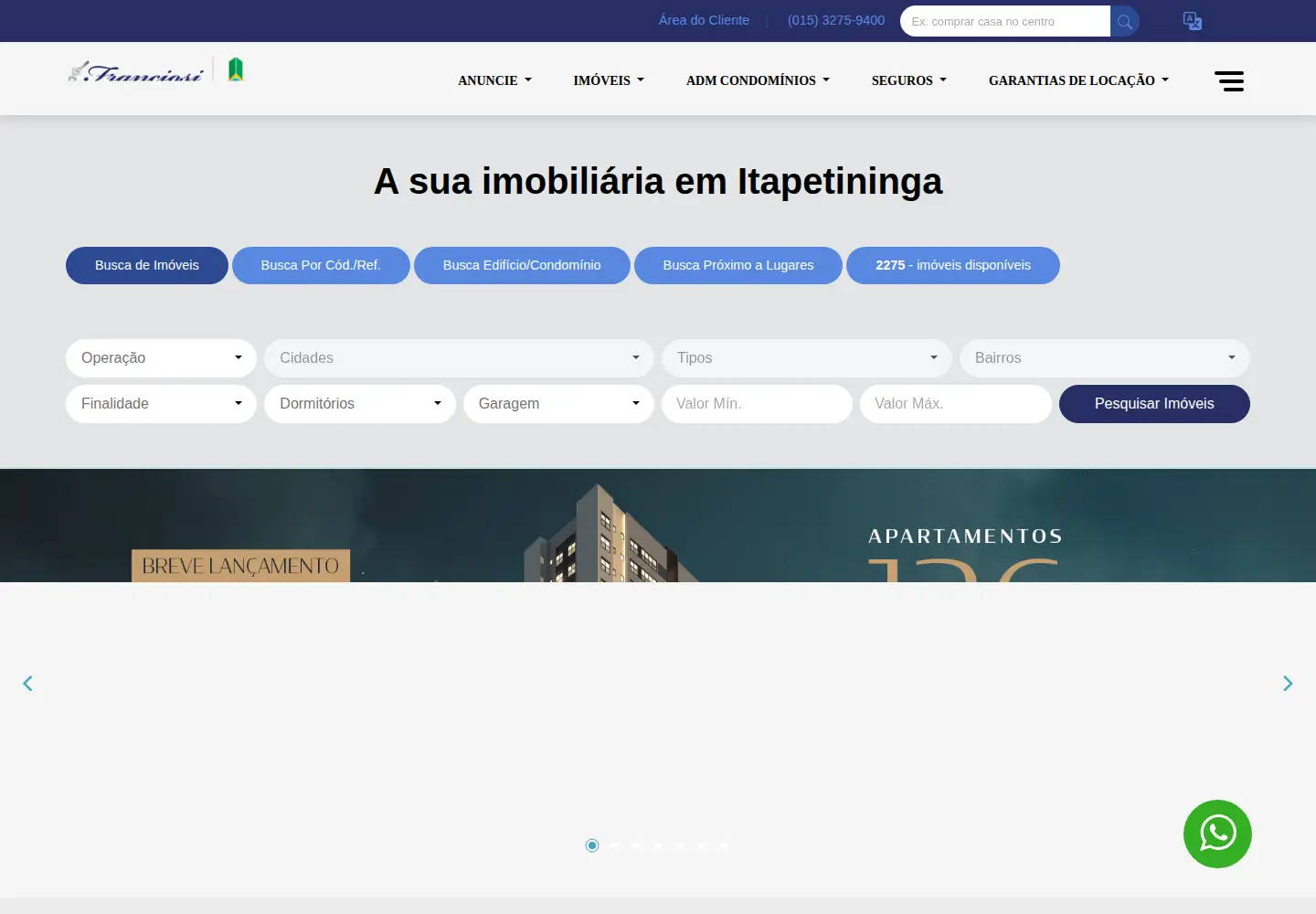The image size is (1316, 914).
Task: Open the hamburger menu icon
Action: (1229, 81)
